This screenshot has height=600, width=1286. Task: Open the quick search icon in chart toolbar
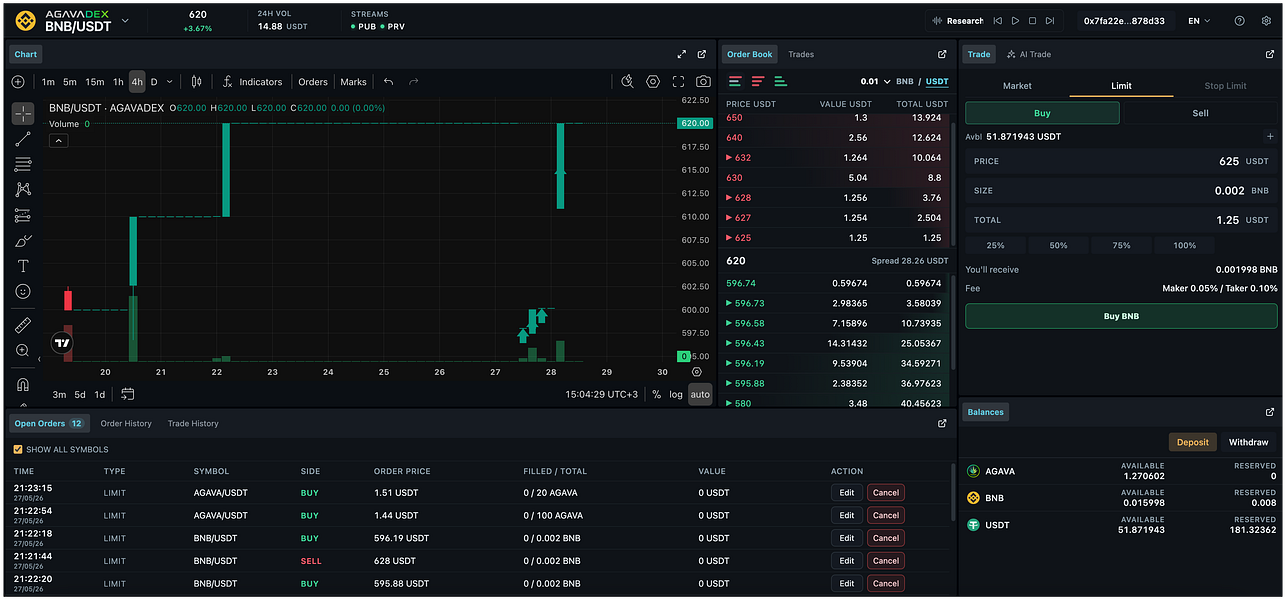coord(627,82)
